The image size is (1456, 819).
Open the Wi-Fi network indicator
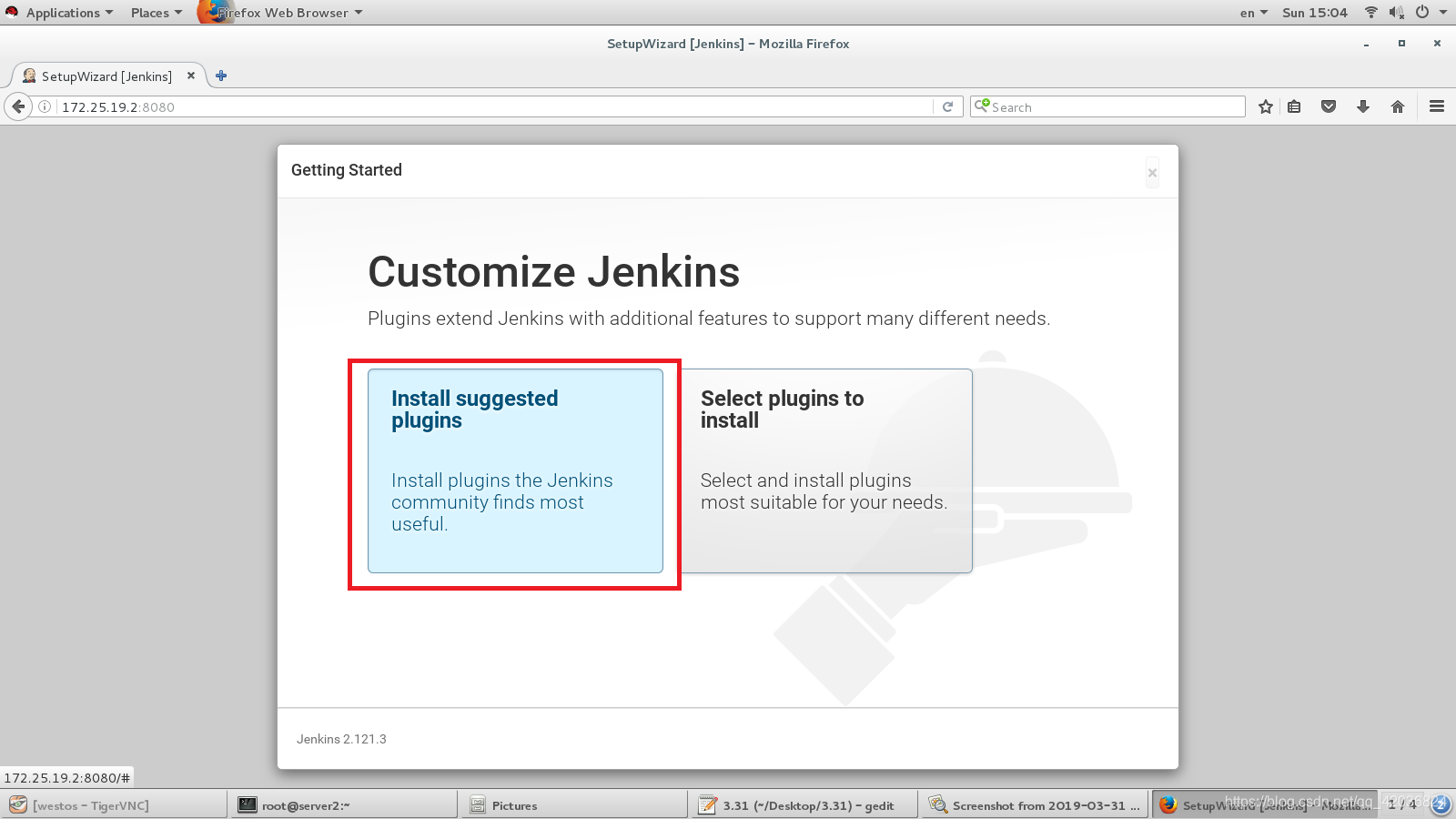tap(1371, 12)
